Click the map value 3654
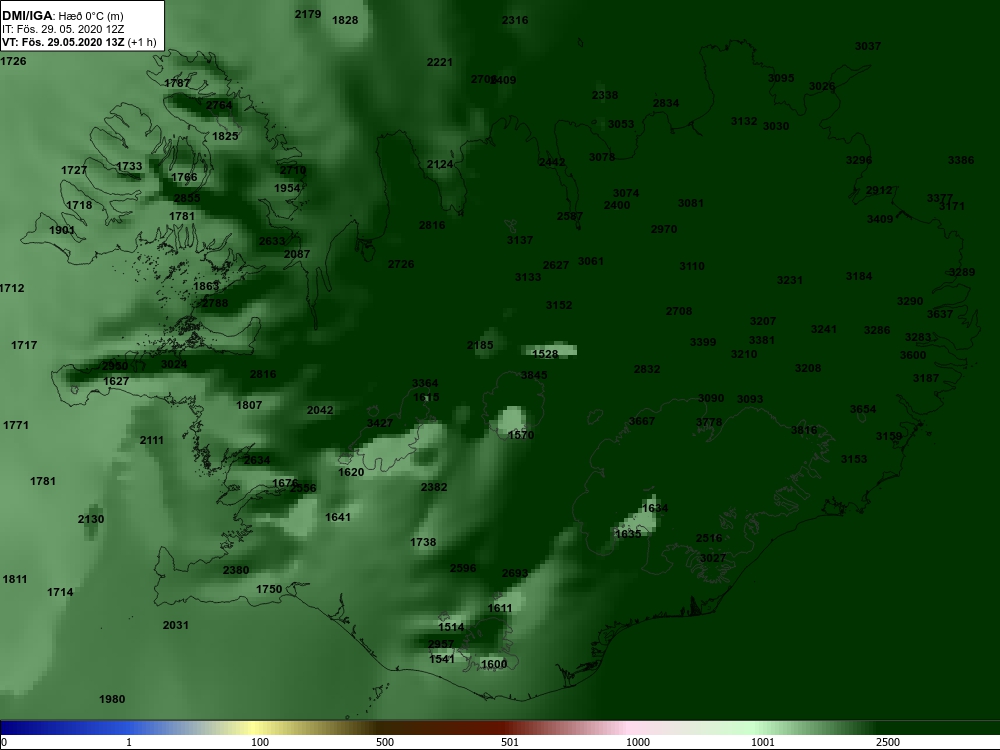The image size is (1000, 750). point(863,409)
